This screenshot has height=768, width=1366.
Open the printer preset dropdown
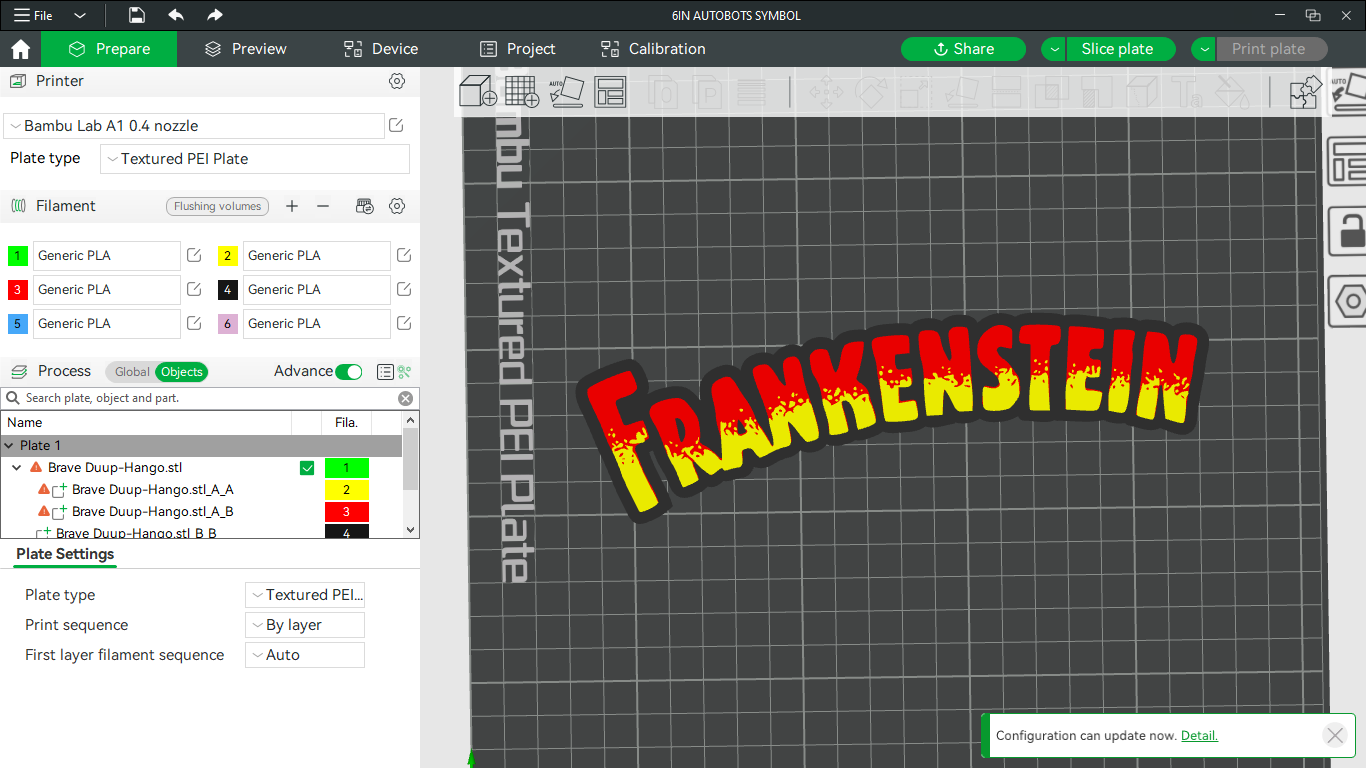(x=194, y=126)
